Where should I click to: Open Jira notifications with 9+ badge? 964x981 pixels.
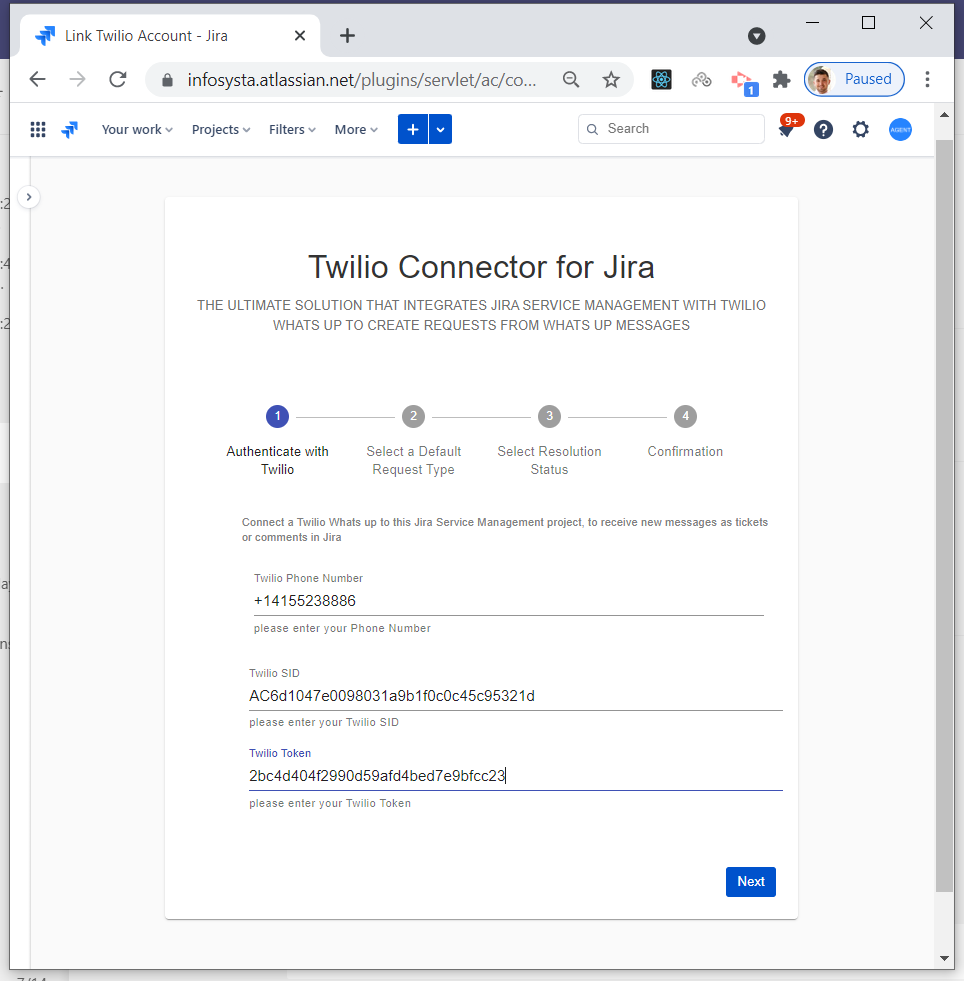point(789,127)
